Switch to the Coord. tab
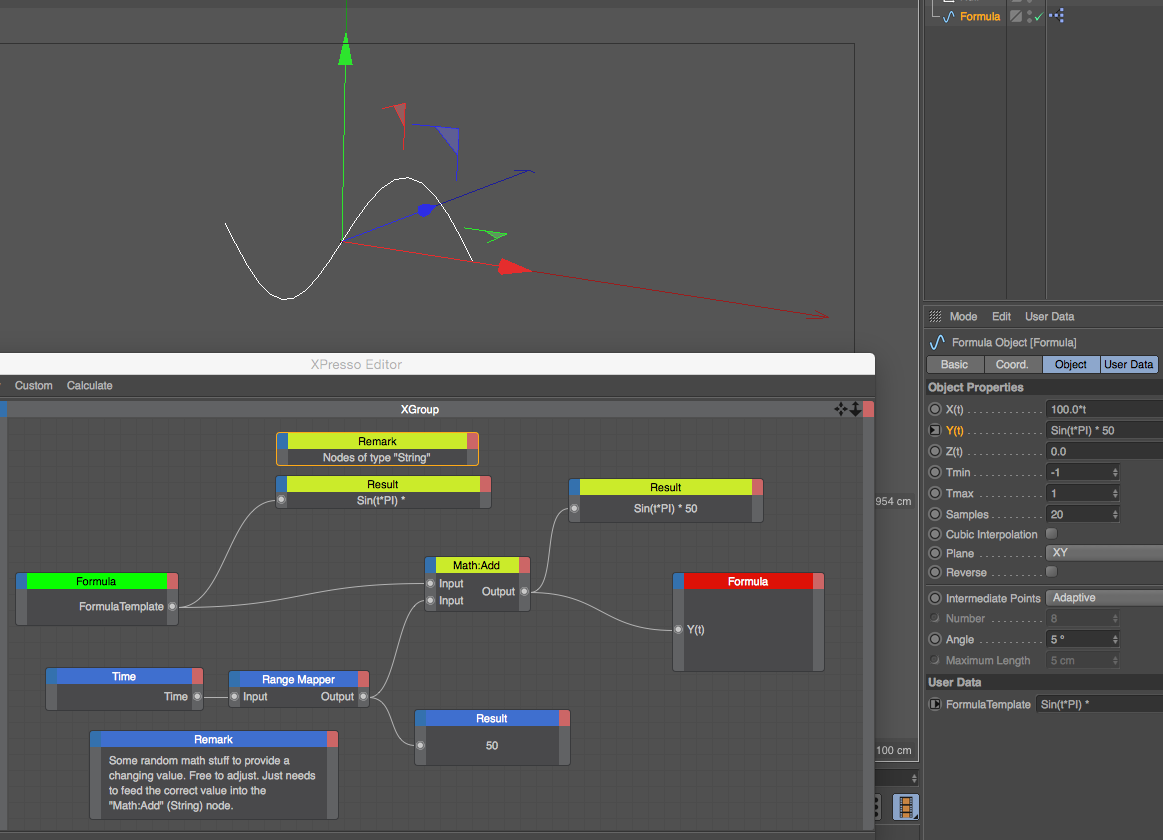Image resolution: width=1163 pixels, height=840 pixels. tap(1012, 364)
